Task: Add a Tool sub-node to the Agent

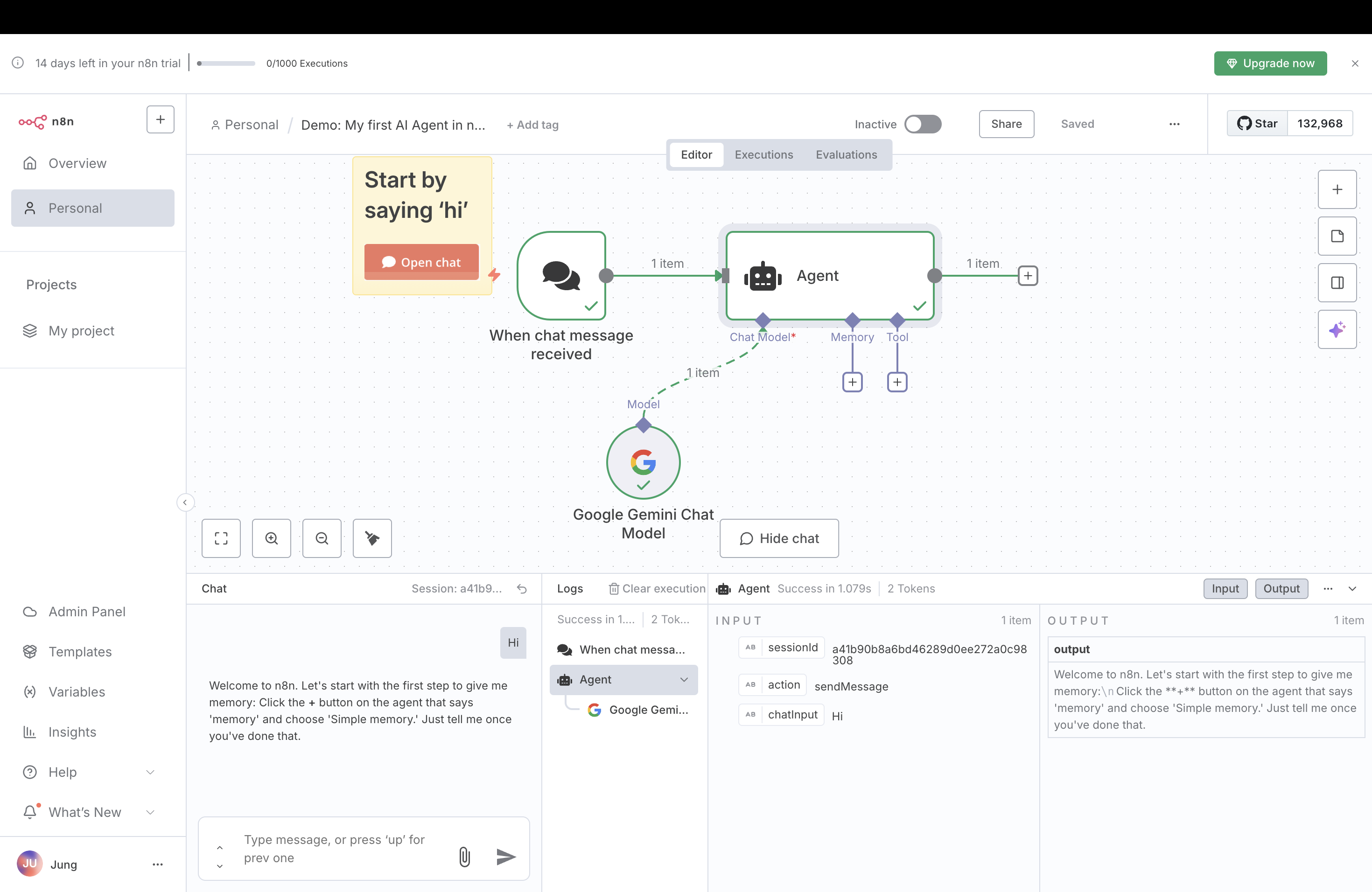Action: 897,382
